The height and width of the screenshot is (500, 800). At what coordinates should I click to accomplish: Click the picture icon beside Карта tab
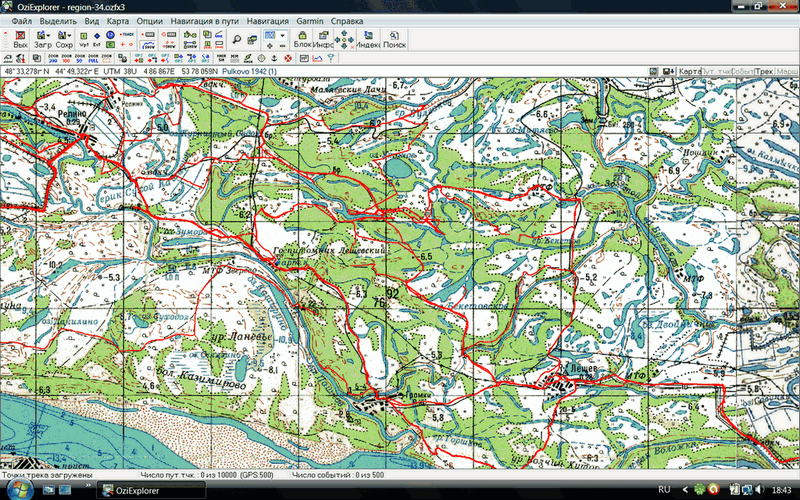tap(654, 71)
